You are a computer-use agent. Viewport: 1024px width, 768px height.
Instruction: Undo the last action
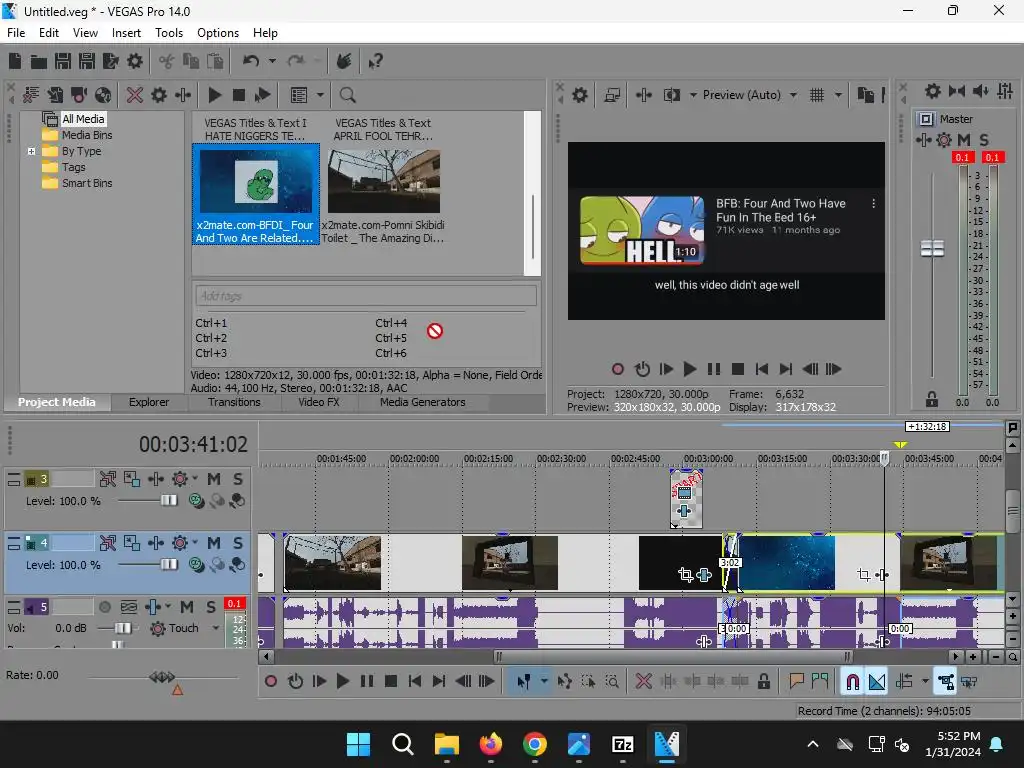[x=251, y=61]
